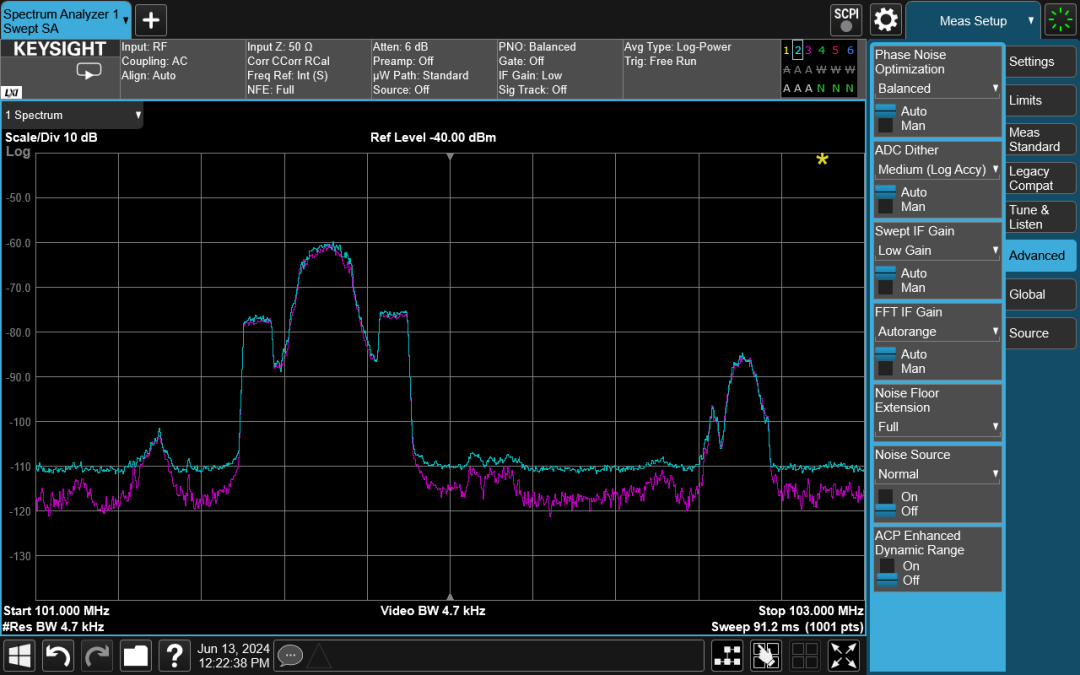
Task: Select trace 2 in trace indicator
Action: point(797,50)
